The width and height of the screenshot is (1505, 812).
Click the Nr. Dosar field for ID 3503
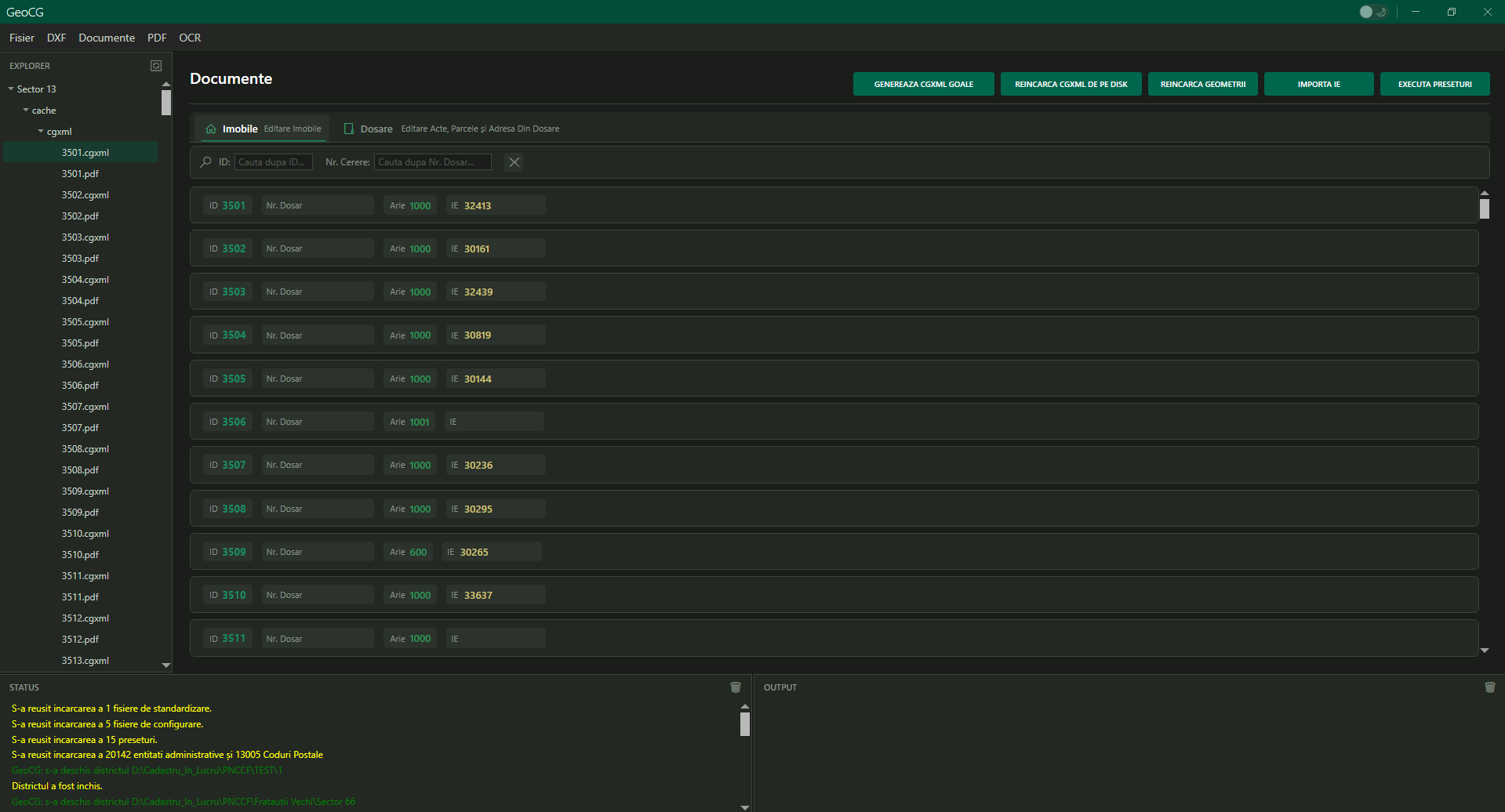click(x=318, y=292)
